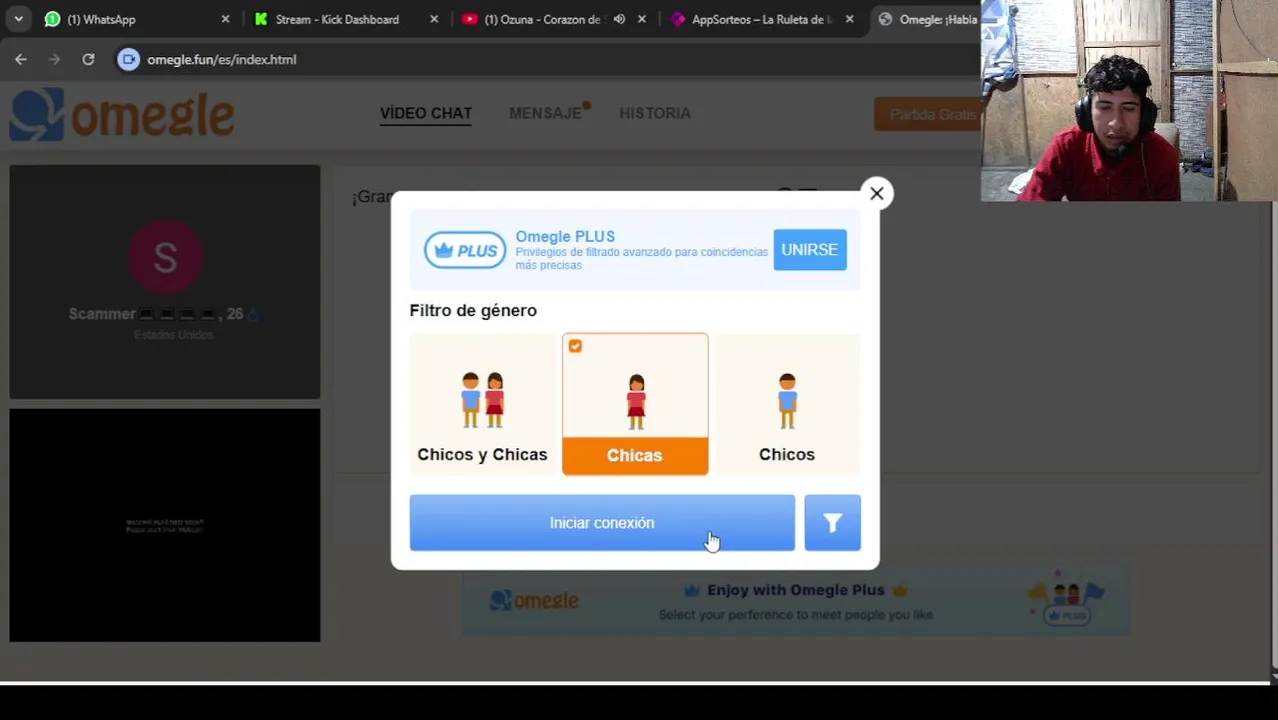Go back in browser history
1278x720 pixels.
tap(21, 60)
